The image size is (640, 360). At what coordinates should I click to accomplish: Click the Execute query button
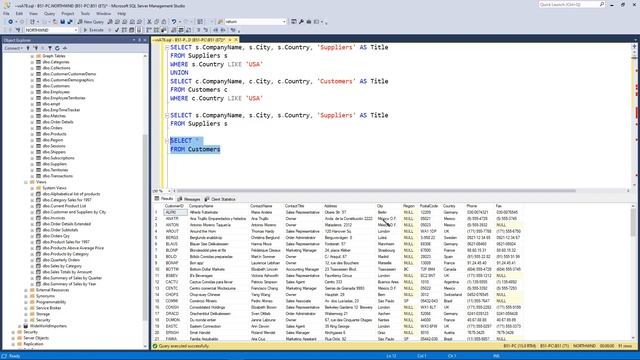tap(93, 30)
